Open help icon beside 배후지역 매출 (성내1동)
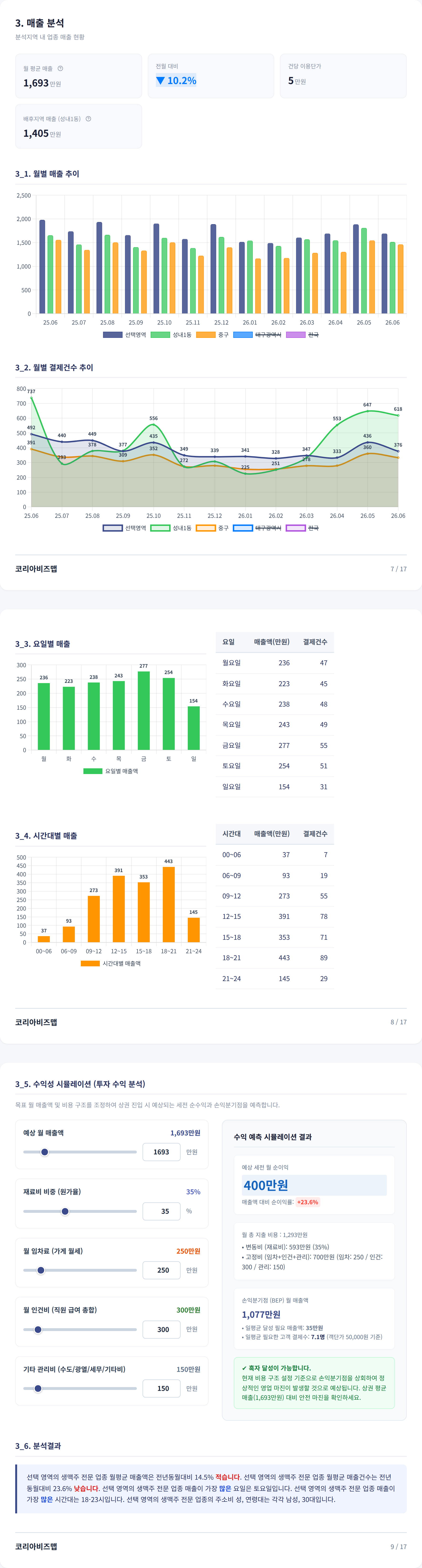This screenshot has width=422, height=1568. click(88, 119)
